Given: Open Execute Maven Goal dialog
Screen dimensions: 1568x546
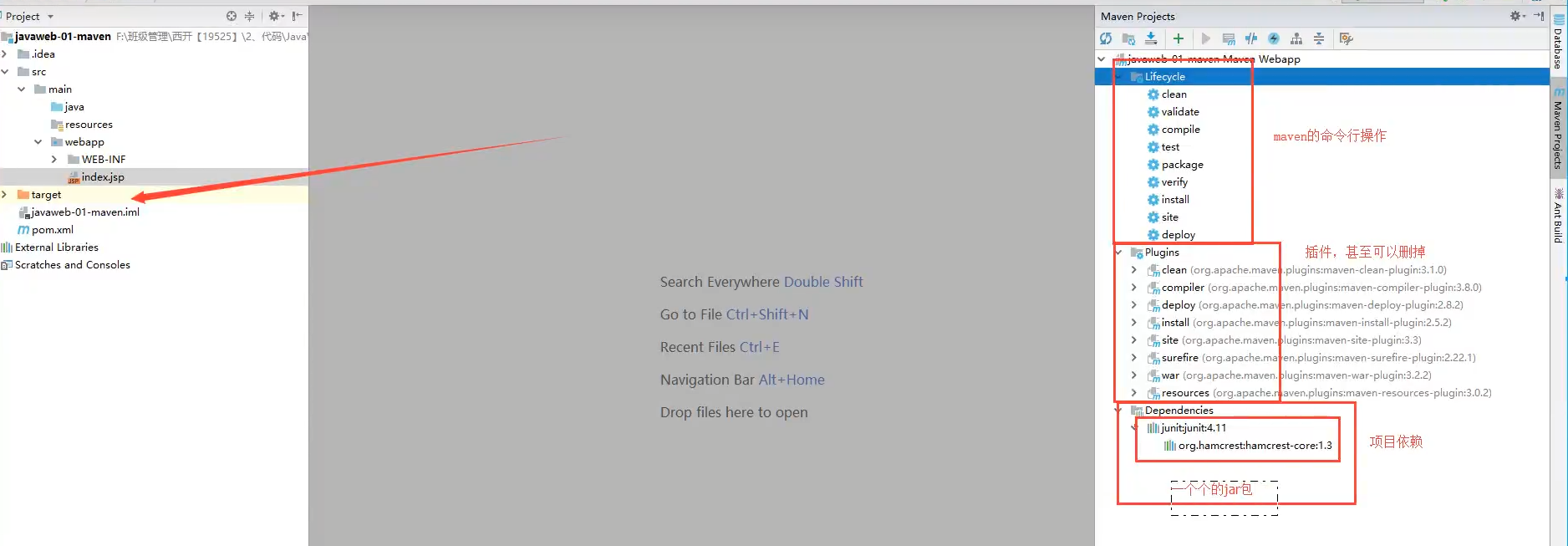Looking at the screenshot, I should coord(1229,38).
